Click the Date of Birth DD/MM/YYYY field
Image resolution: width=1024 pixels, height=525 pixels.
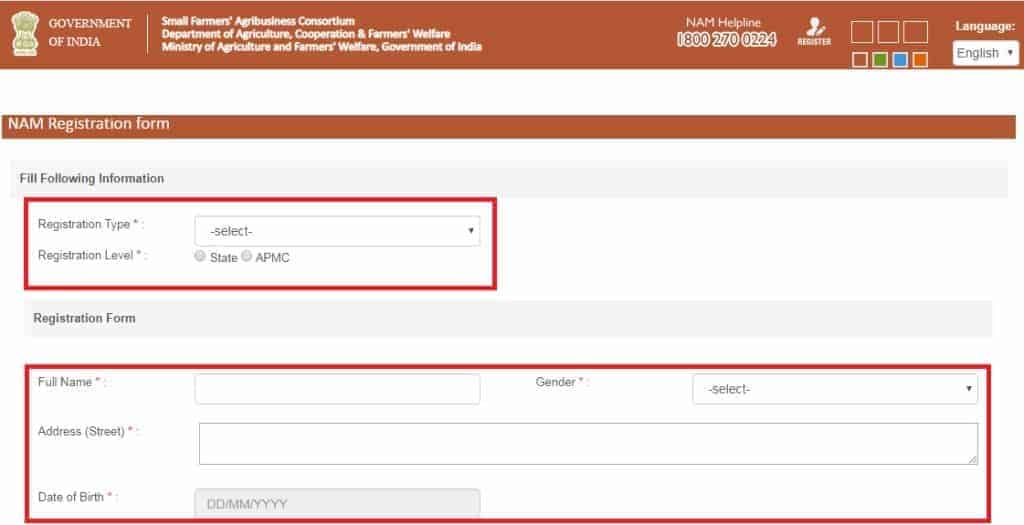(337, 503)
